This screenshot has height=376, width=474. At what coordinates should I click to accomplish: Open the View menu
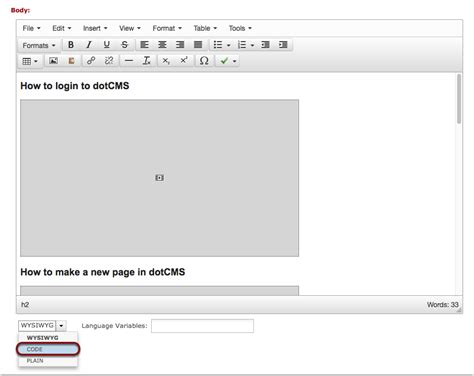[130, 28]
